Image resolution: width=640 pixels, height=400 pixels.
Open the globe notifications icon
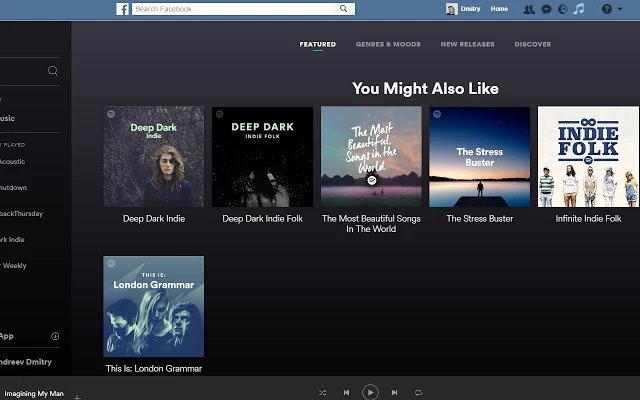click(562, 9)
